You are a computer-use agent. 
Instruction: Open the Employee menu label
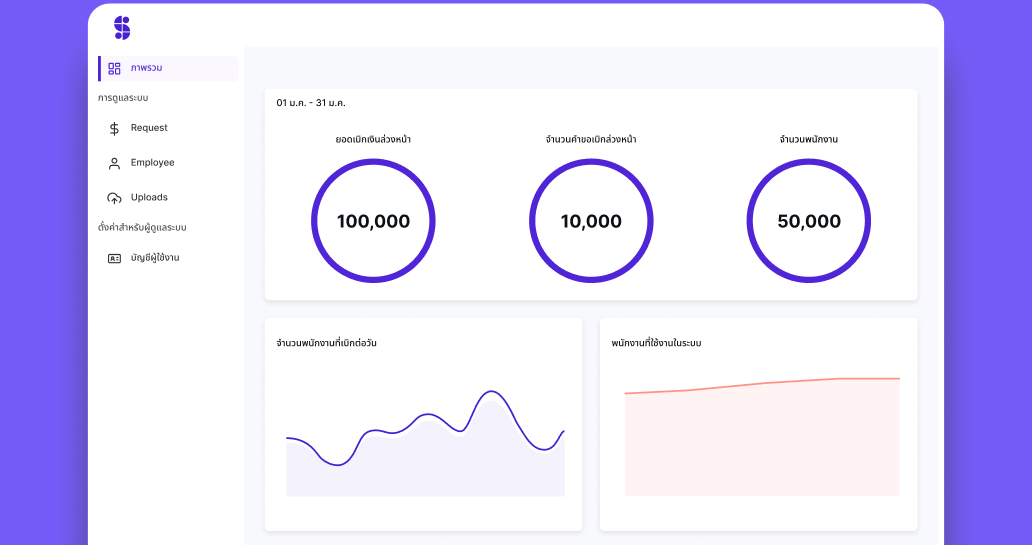(152, 163)
